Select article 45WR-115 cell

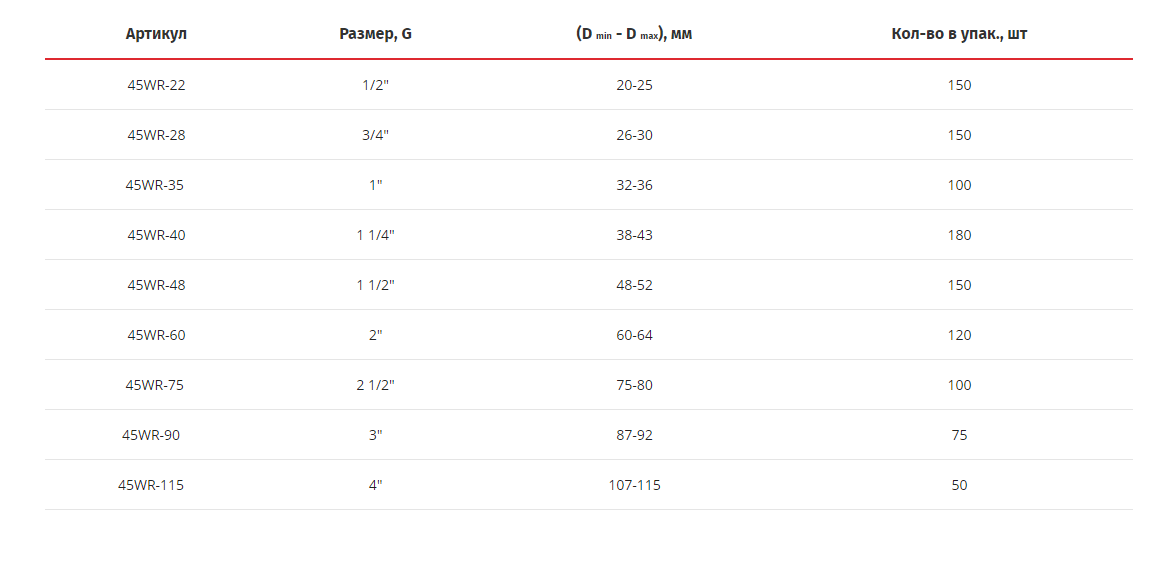pyautogui.click(x=150, y=485)
